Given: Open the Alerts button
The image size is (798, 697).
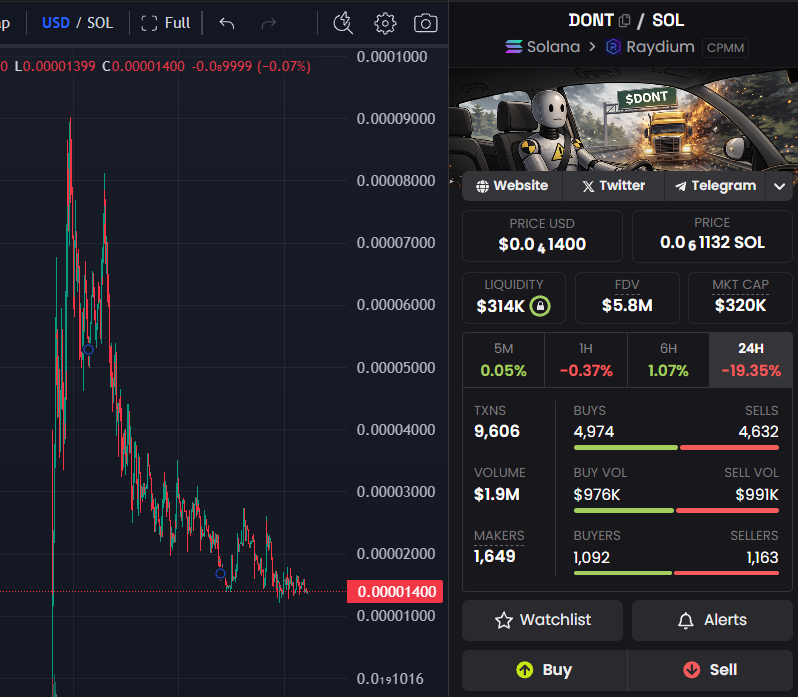Looking at the screenshot, I should click(712, 620).
